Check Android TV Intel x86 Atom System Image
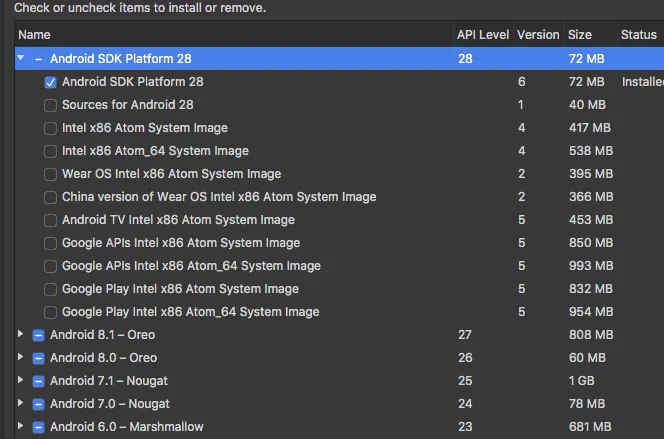Screen dimensions: 664x439 51,220
